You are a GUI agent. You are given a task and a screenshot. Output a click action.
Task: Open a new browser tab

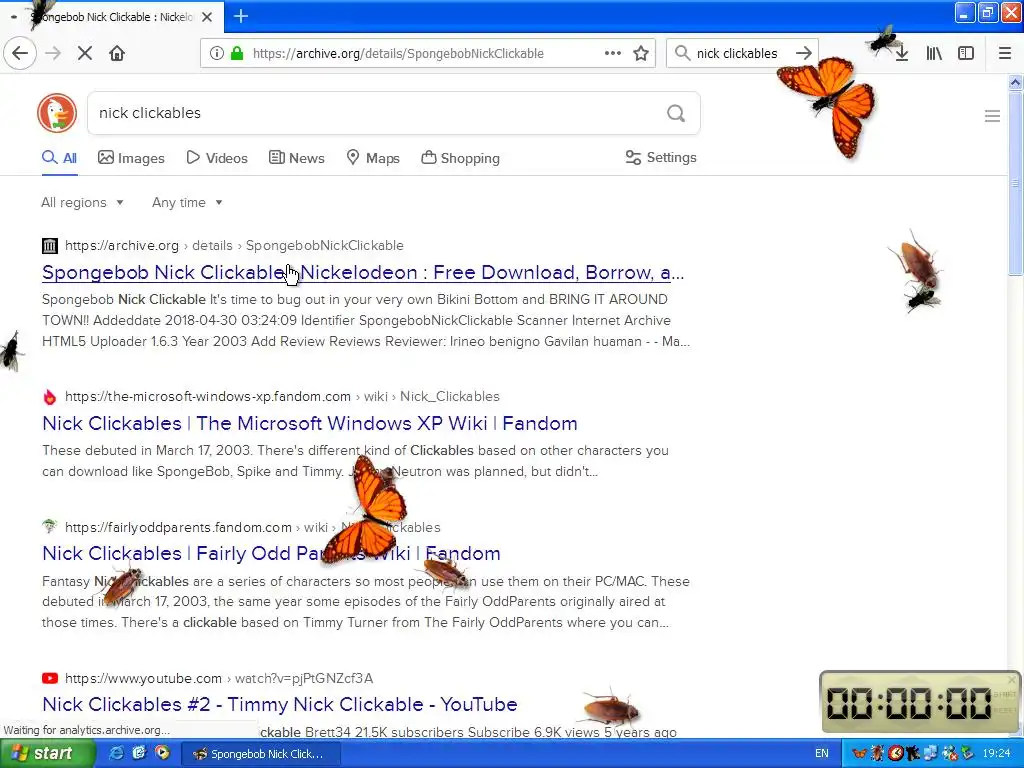coord(240,16)
